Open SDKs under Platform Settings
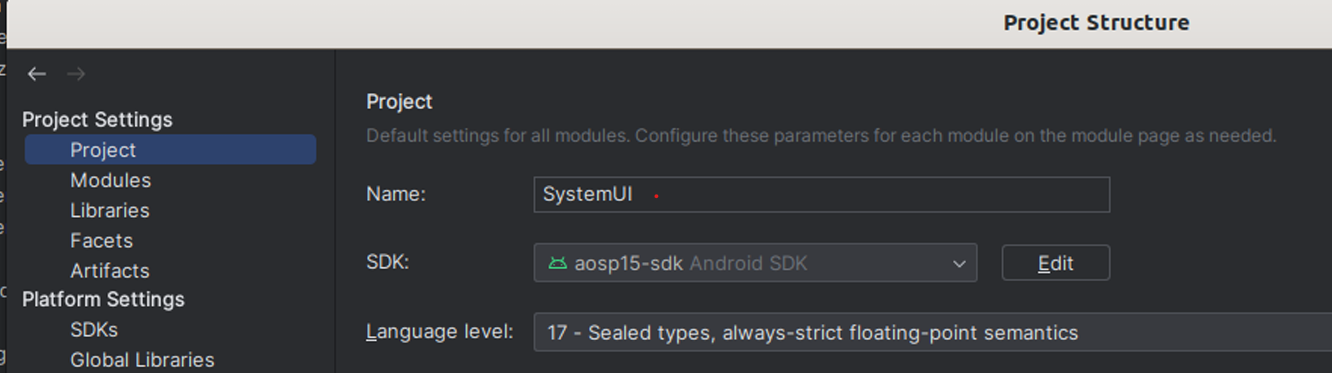This screenshot has height=373, width=1332. tap(94, 329)
